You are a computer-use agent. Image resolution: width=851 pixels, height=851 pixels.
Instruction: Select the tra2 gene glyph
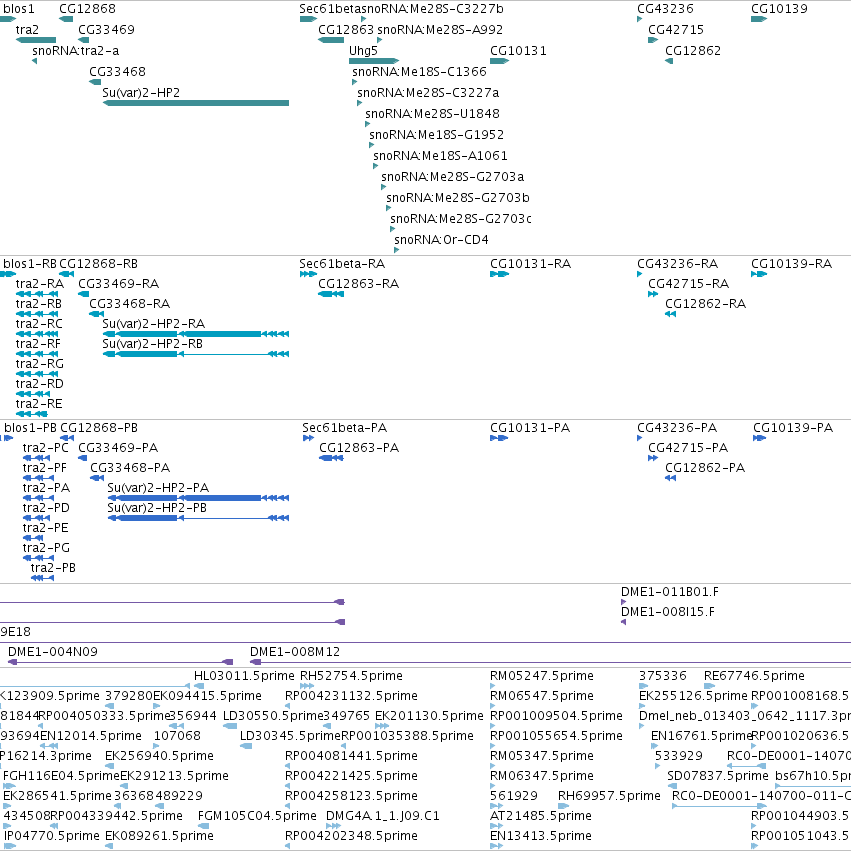36,40
